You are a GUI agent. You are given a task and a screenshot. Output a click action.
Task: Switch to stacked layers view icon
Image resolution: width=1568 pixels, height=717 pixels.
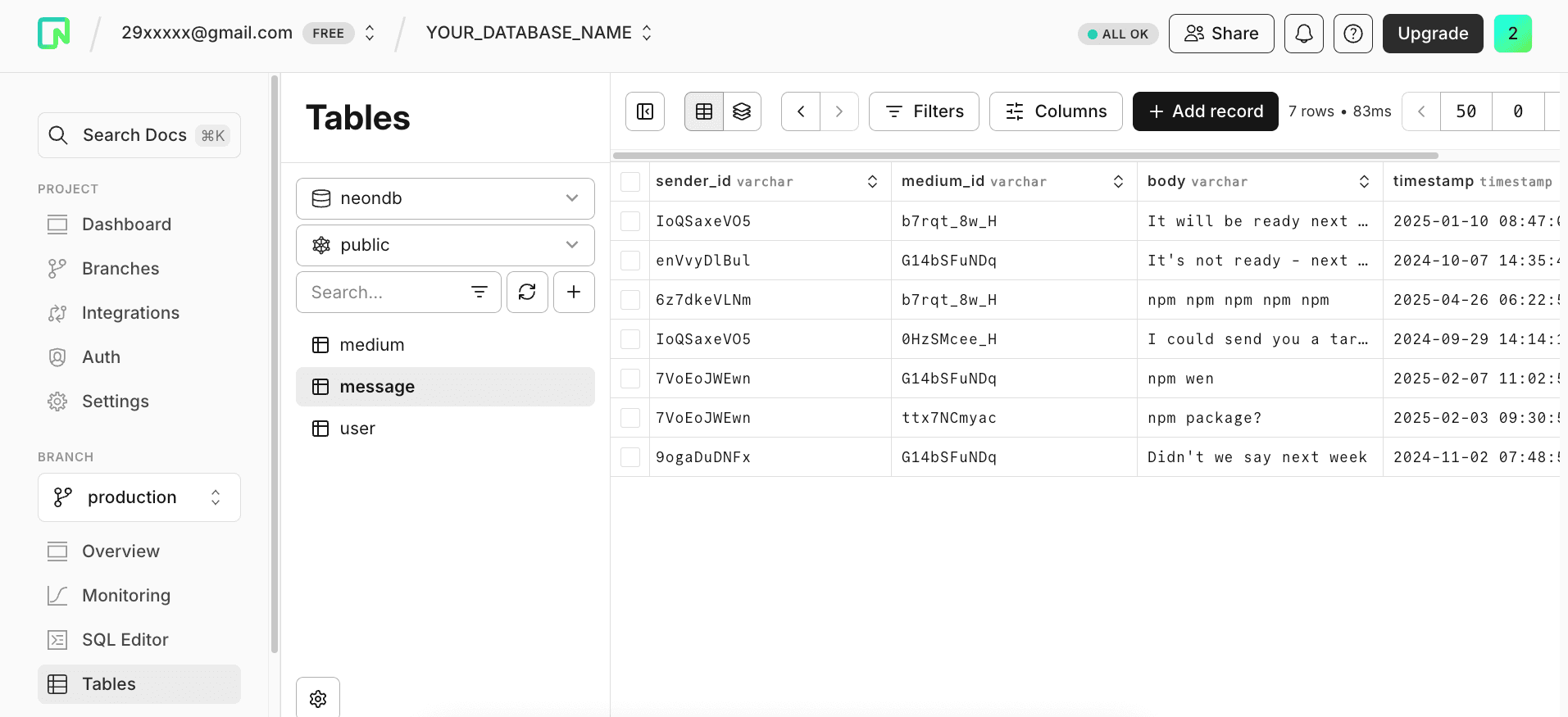(742, 111)
